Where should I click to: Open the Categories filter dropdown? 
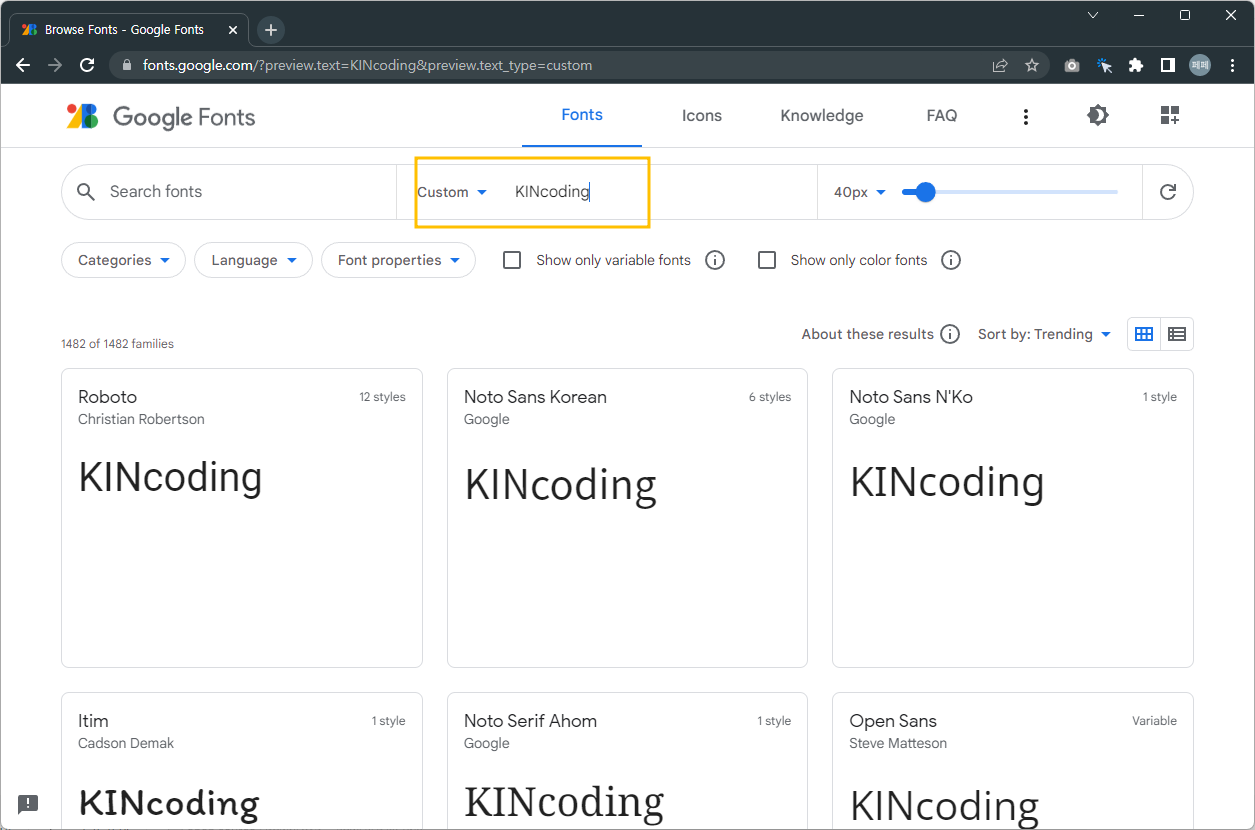coord(124,260)
